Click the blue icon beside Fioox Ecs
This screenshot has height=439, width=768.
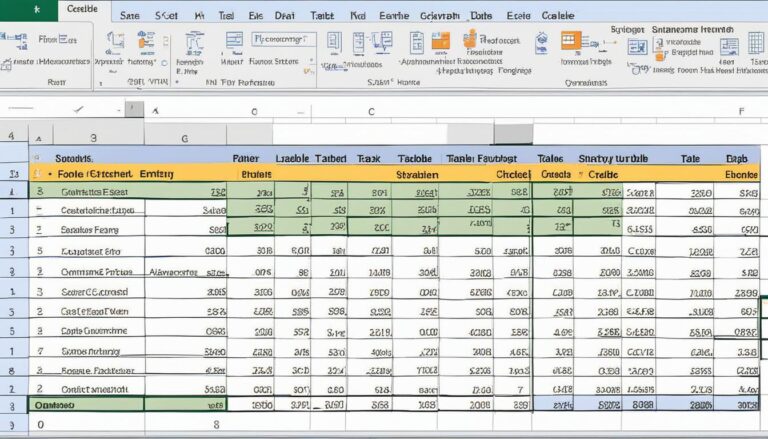pos(16,40)
